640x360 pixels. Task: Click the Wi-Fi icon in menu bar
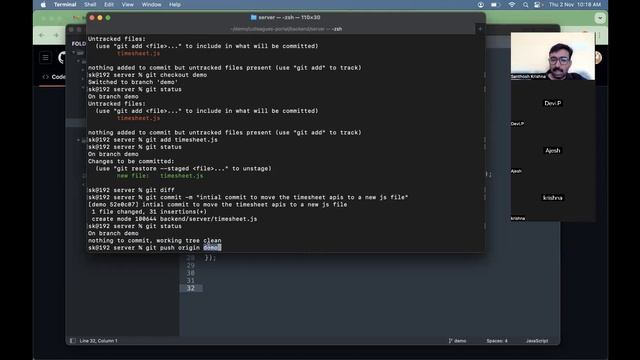point(511,4)
